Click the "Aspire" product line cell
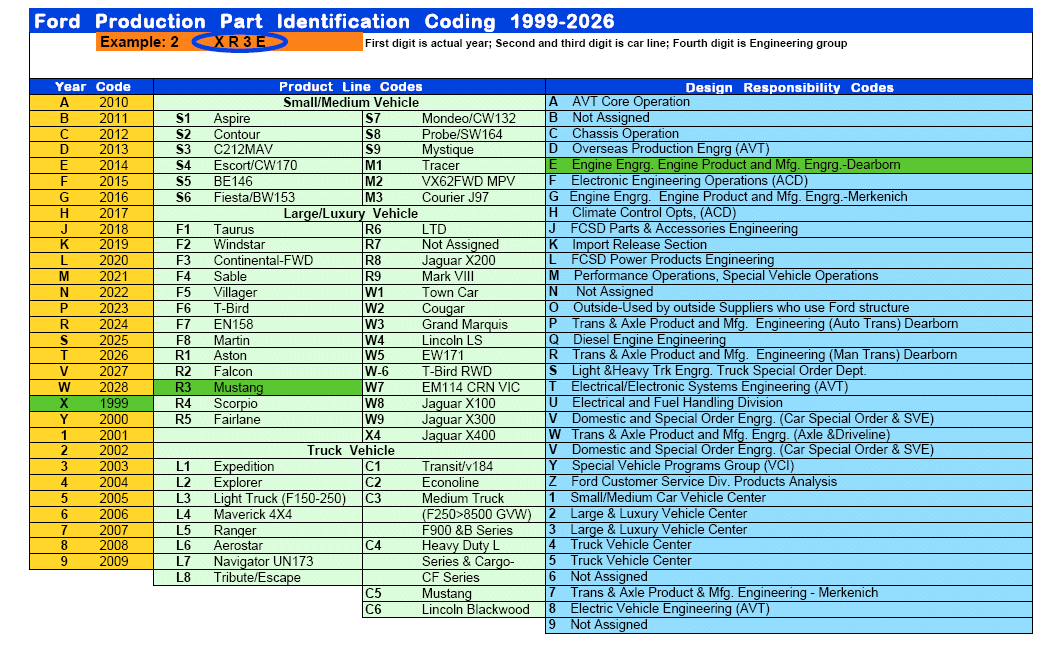Image resolution: width=1045 pixels, height=651 pixels. (232, 119)
